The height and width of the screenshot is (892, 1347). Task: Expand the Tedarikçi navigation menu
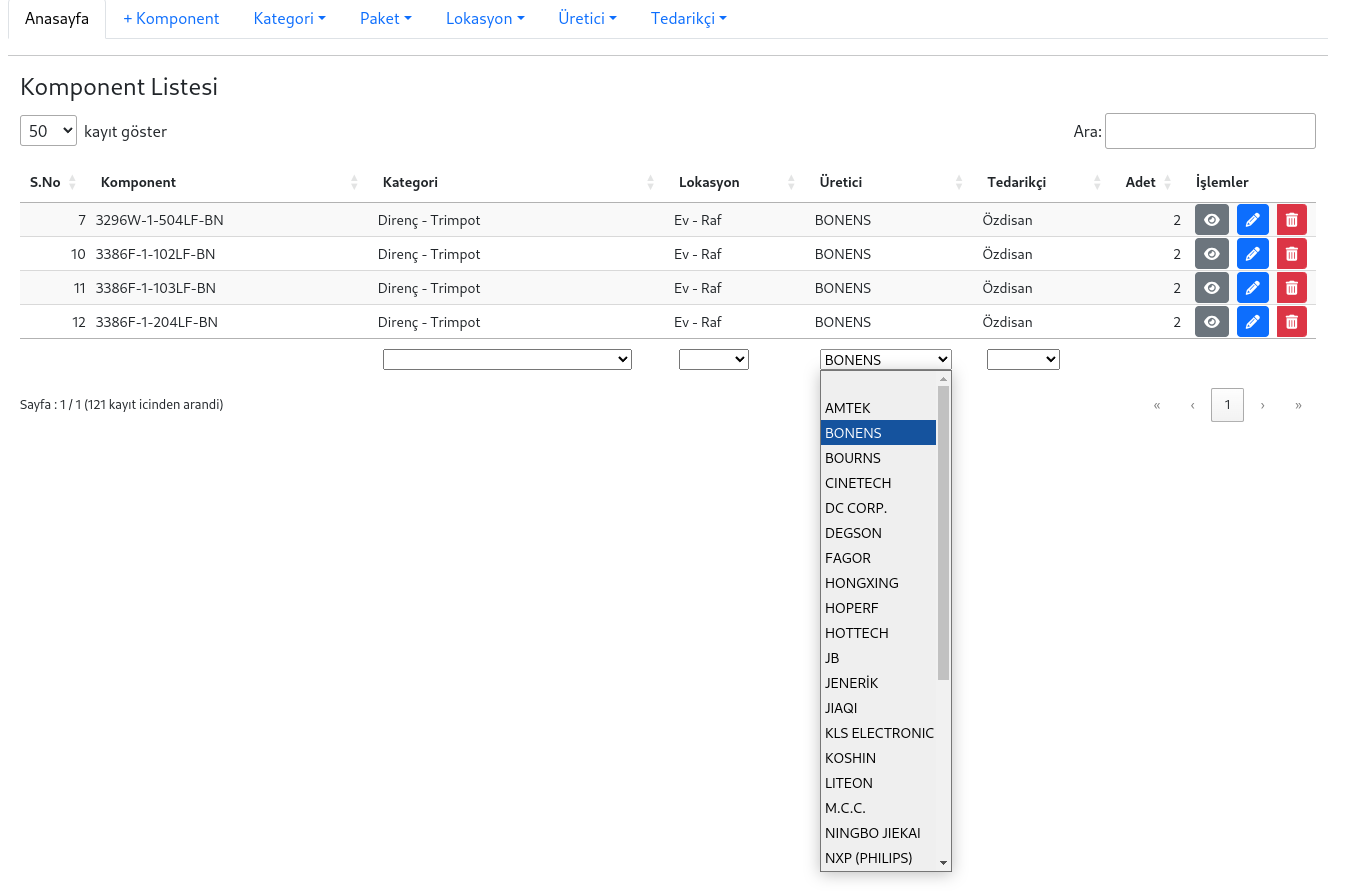(x=689, y=19)
